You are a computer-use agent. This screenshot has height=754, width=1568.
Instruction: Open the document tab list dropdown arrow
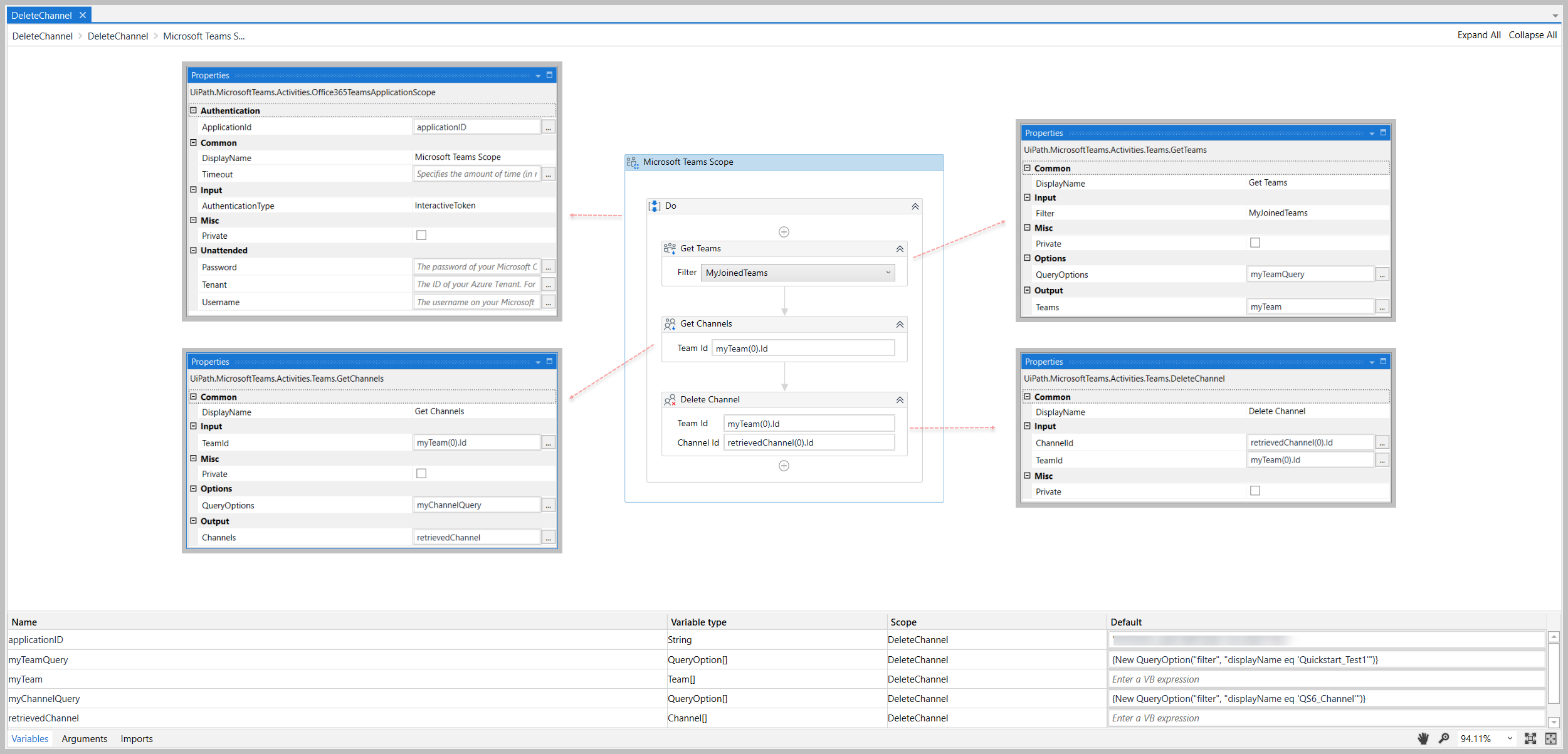1555,16
